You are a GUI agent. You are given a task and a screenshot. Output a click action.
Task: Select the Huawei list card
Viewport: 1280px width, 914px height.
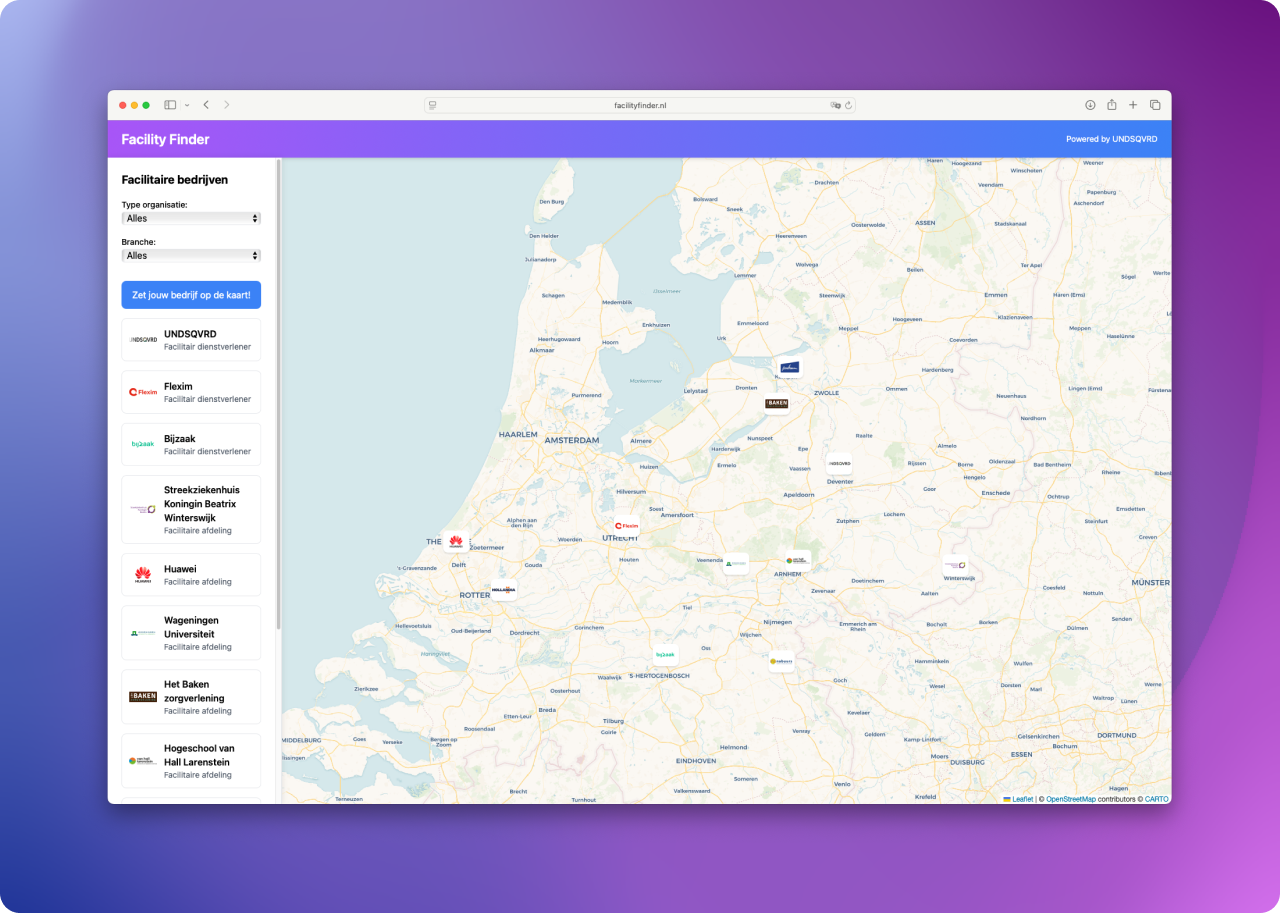191,575
